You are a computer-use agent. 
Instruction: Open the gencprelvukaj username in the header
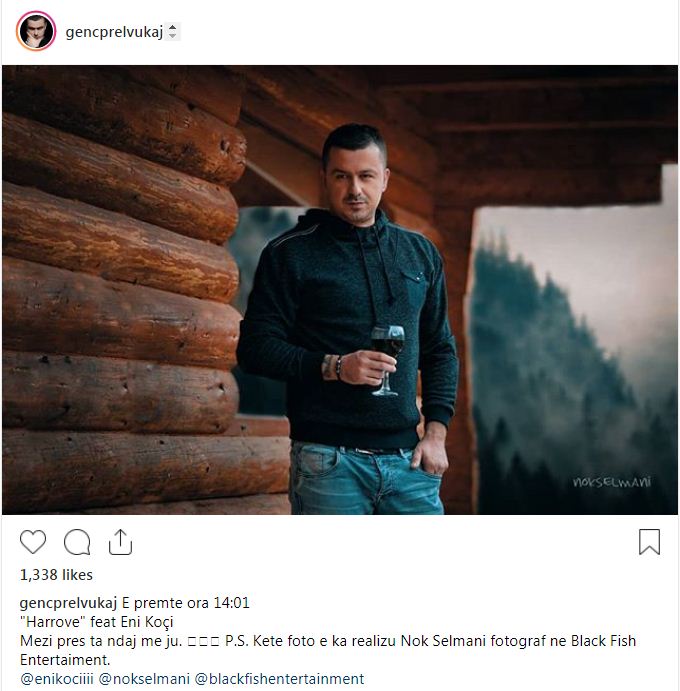(x=114, y=32)
